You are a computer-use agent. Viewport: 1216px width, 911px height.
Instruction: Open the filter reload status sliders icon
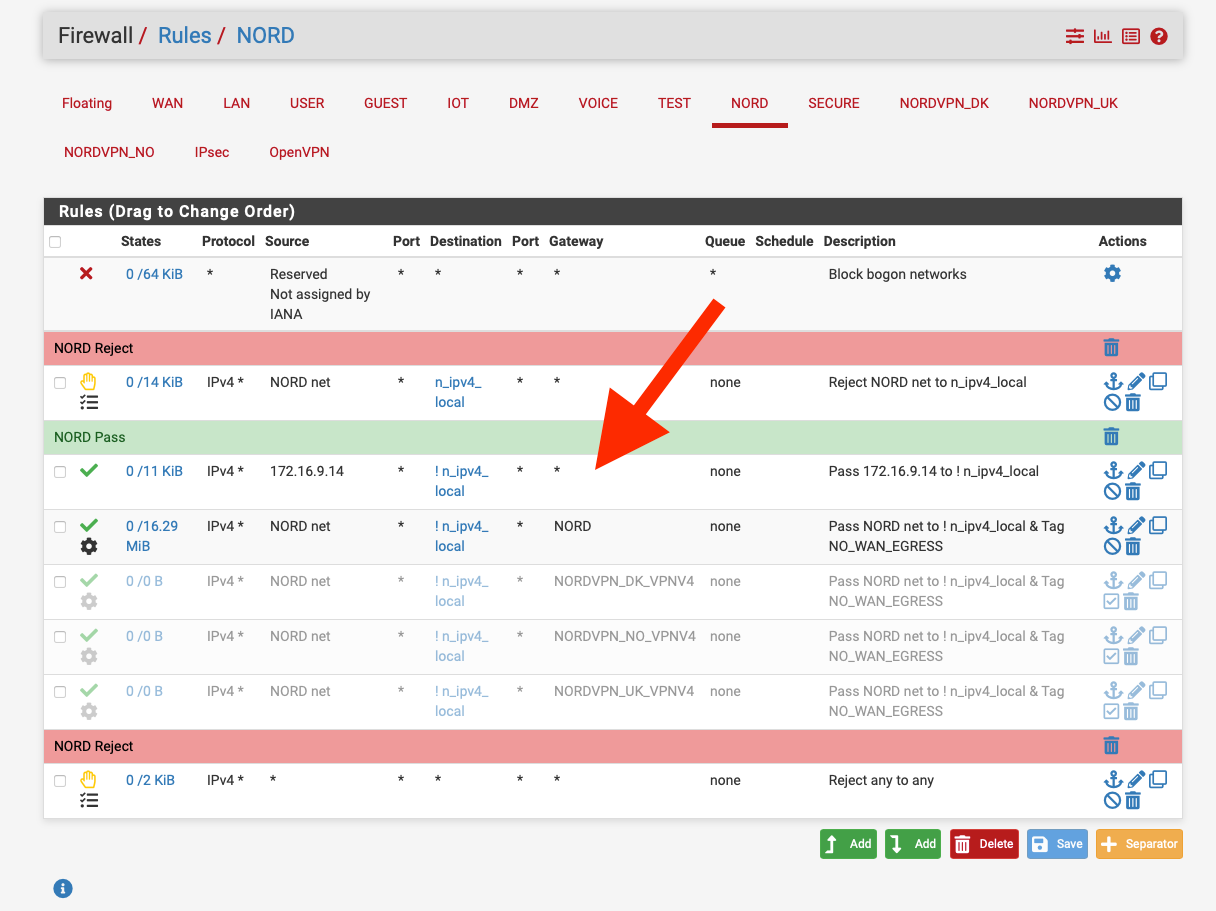click(x=1074, y=36)
